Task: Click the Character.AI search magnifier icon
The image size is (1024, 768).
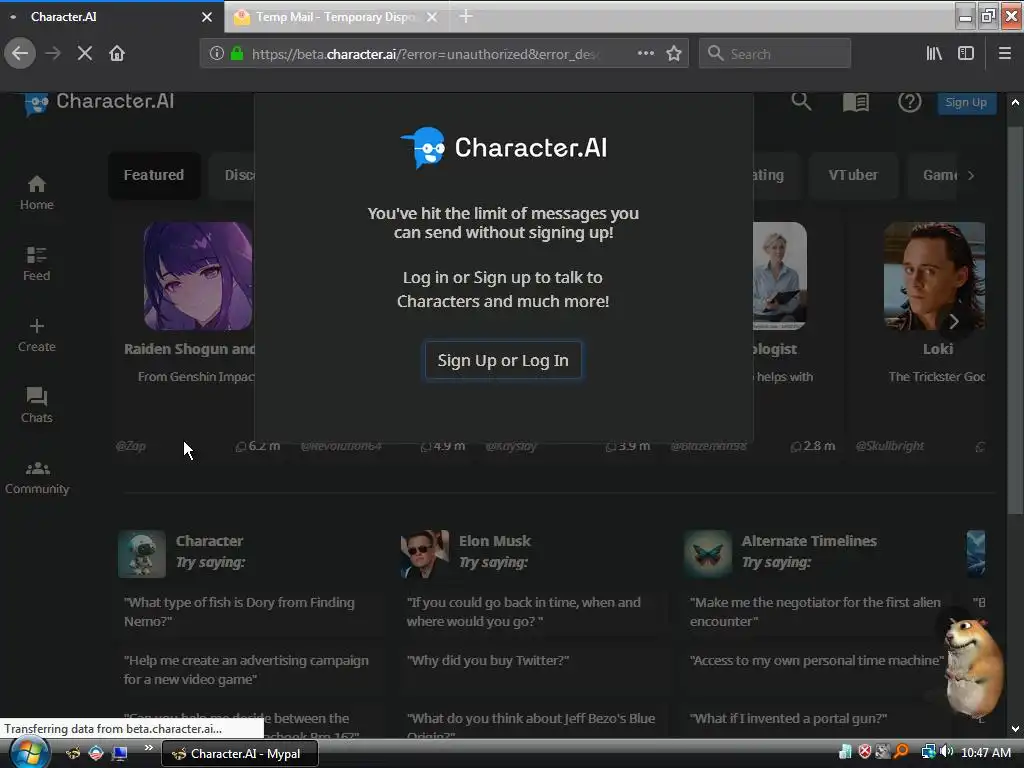Action: (801, 102)
